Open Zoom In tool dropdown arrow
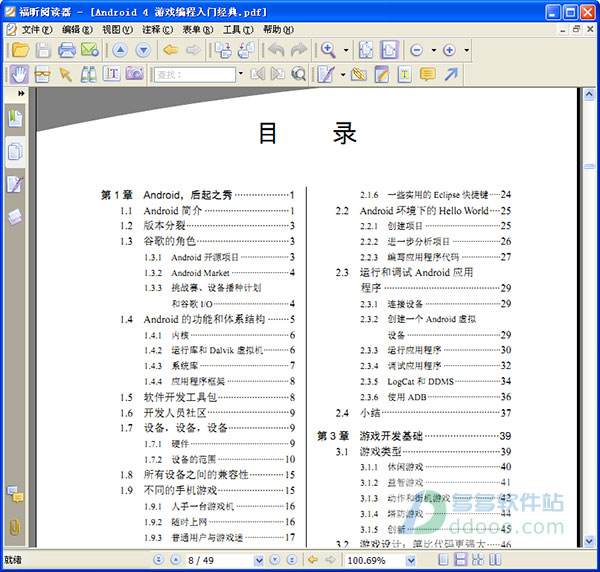 (346, 50)
